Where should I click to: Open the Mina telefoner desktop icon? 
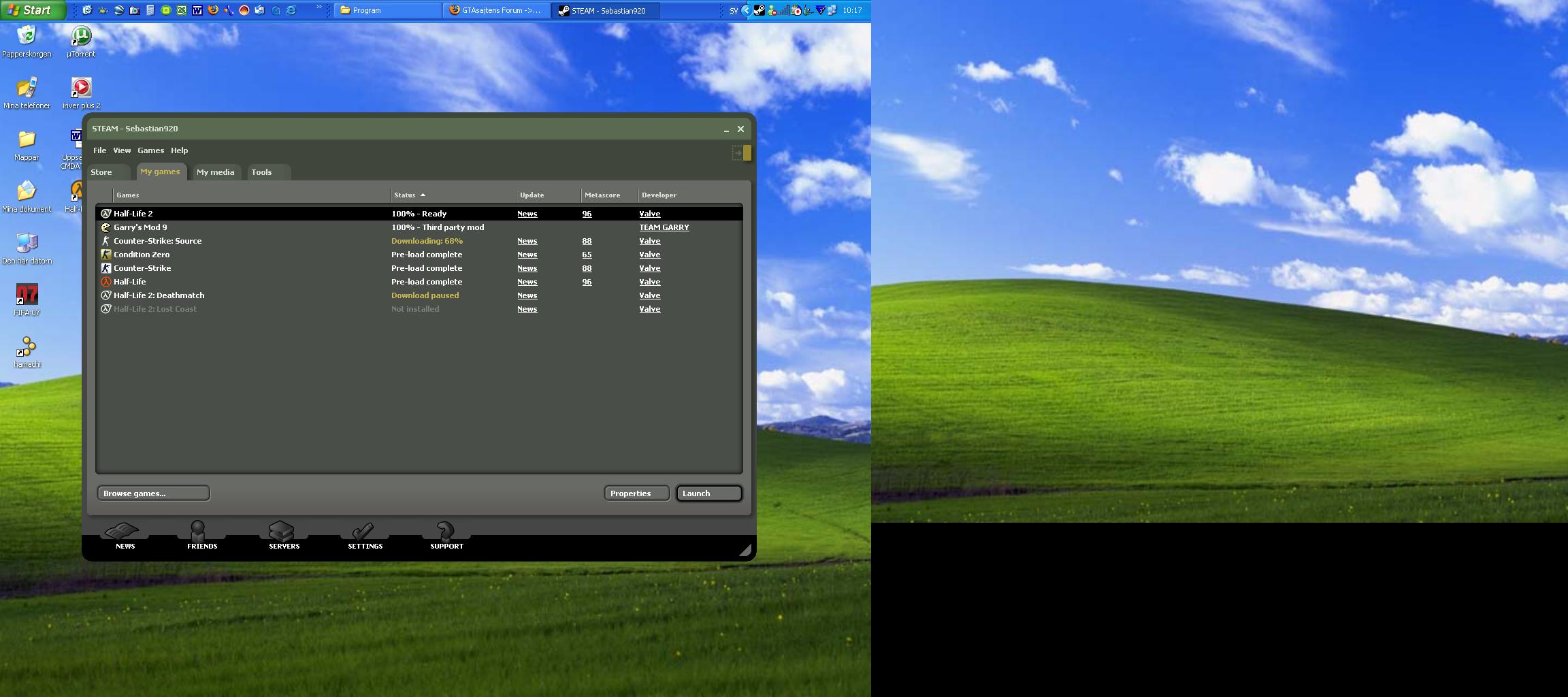click(27, 93)
